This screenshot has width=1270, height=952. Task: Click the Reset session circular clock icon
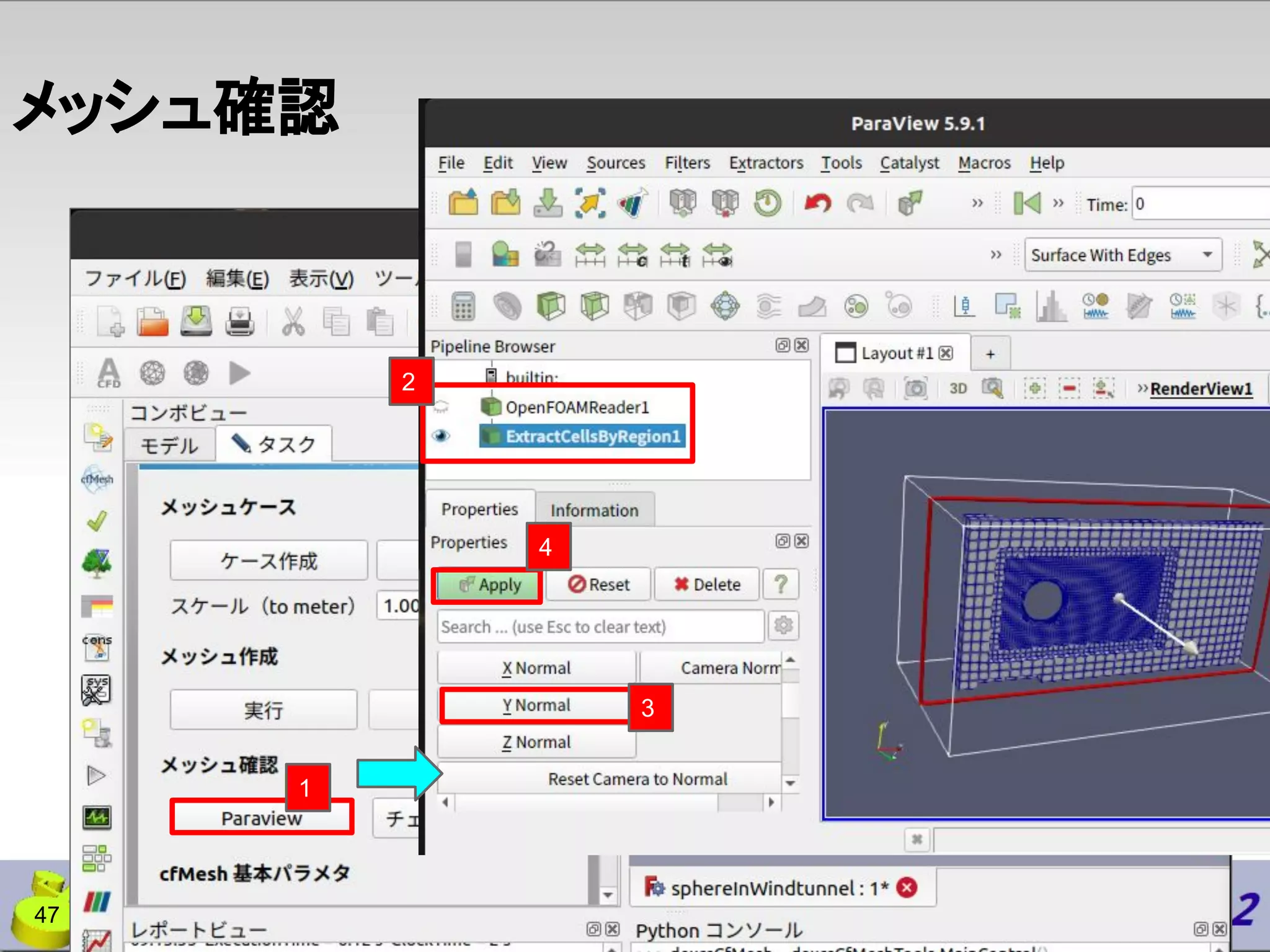point(768,203)
